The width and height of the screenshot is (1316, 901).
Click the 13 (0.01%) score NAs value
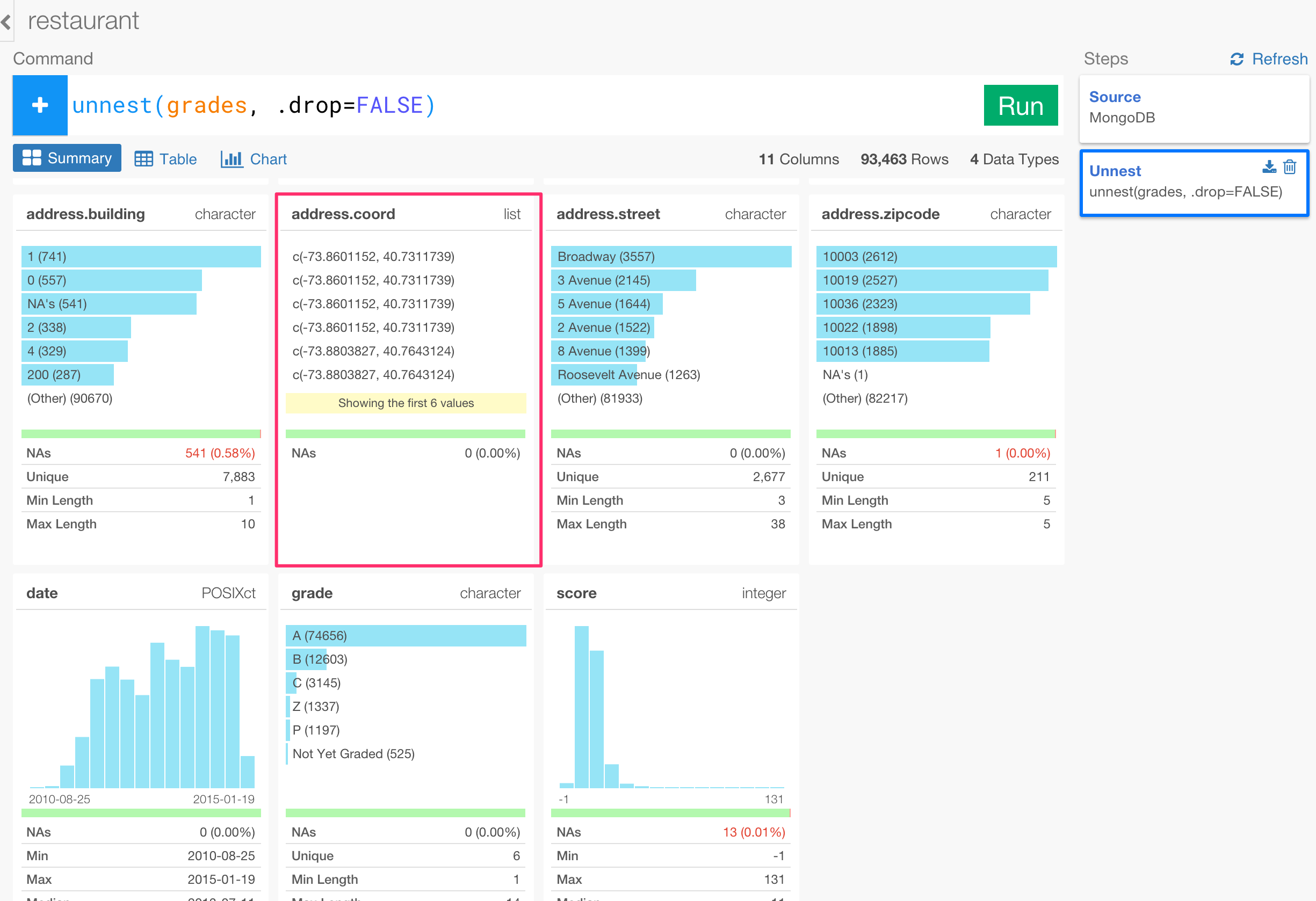[754, 832]
